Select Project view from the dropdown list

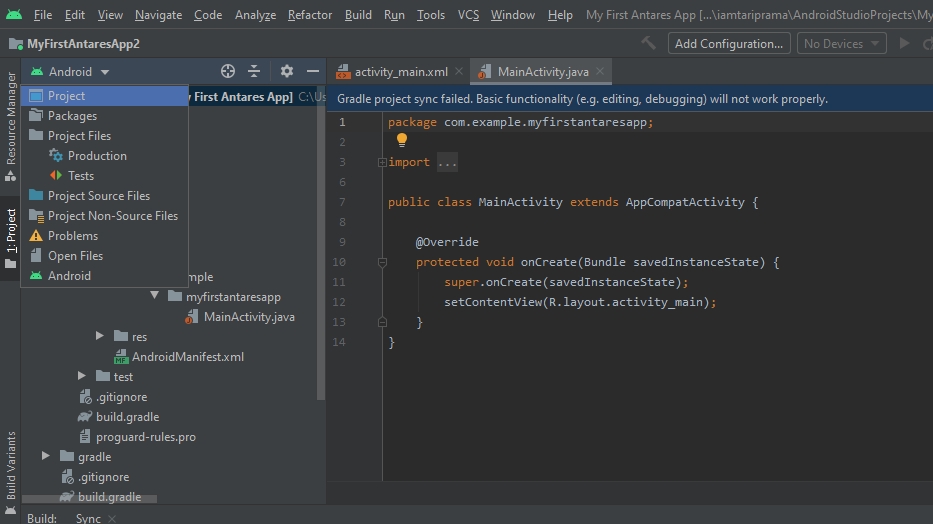coord(66,96)
